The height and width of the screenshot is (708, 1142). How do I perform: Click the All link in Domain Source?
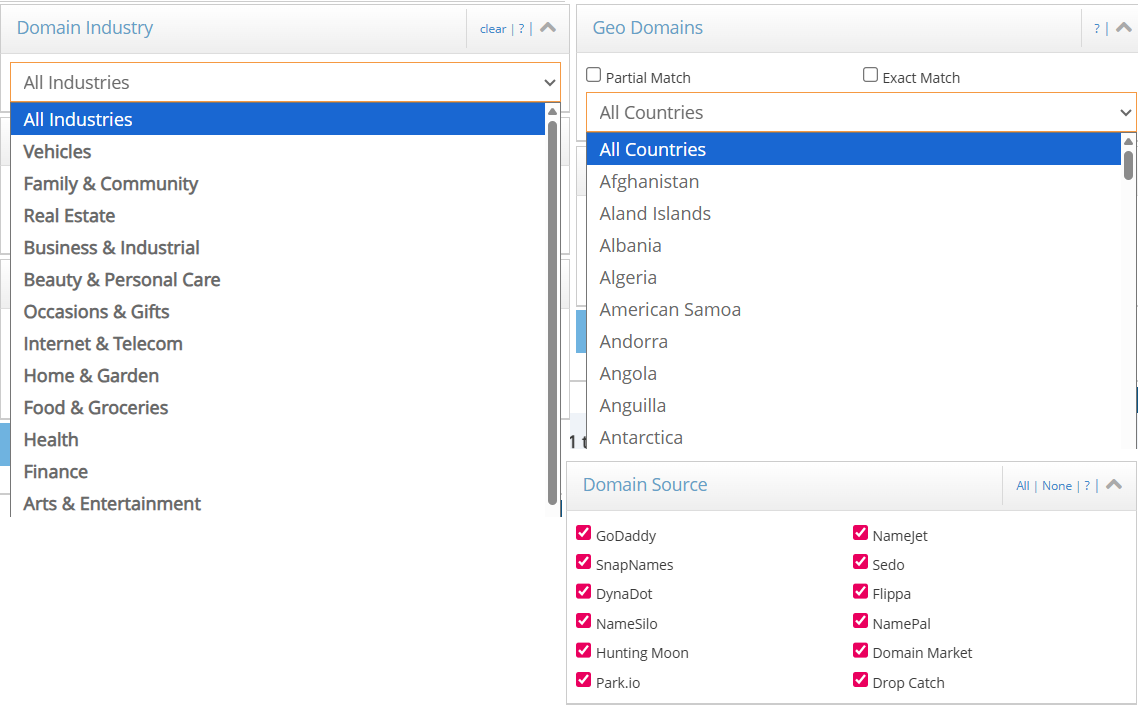(x=1022, y=485)
